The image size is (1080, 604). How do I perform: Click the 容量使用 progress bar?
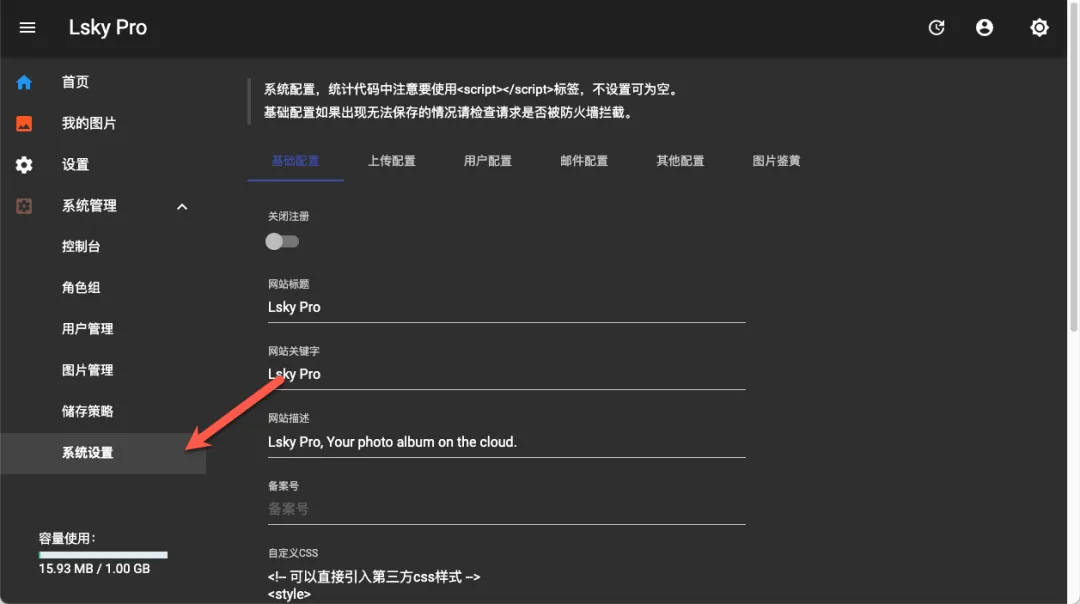pos(103,554)
